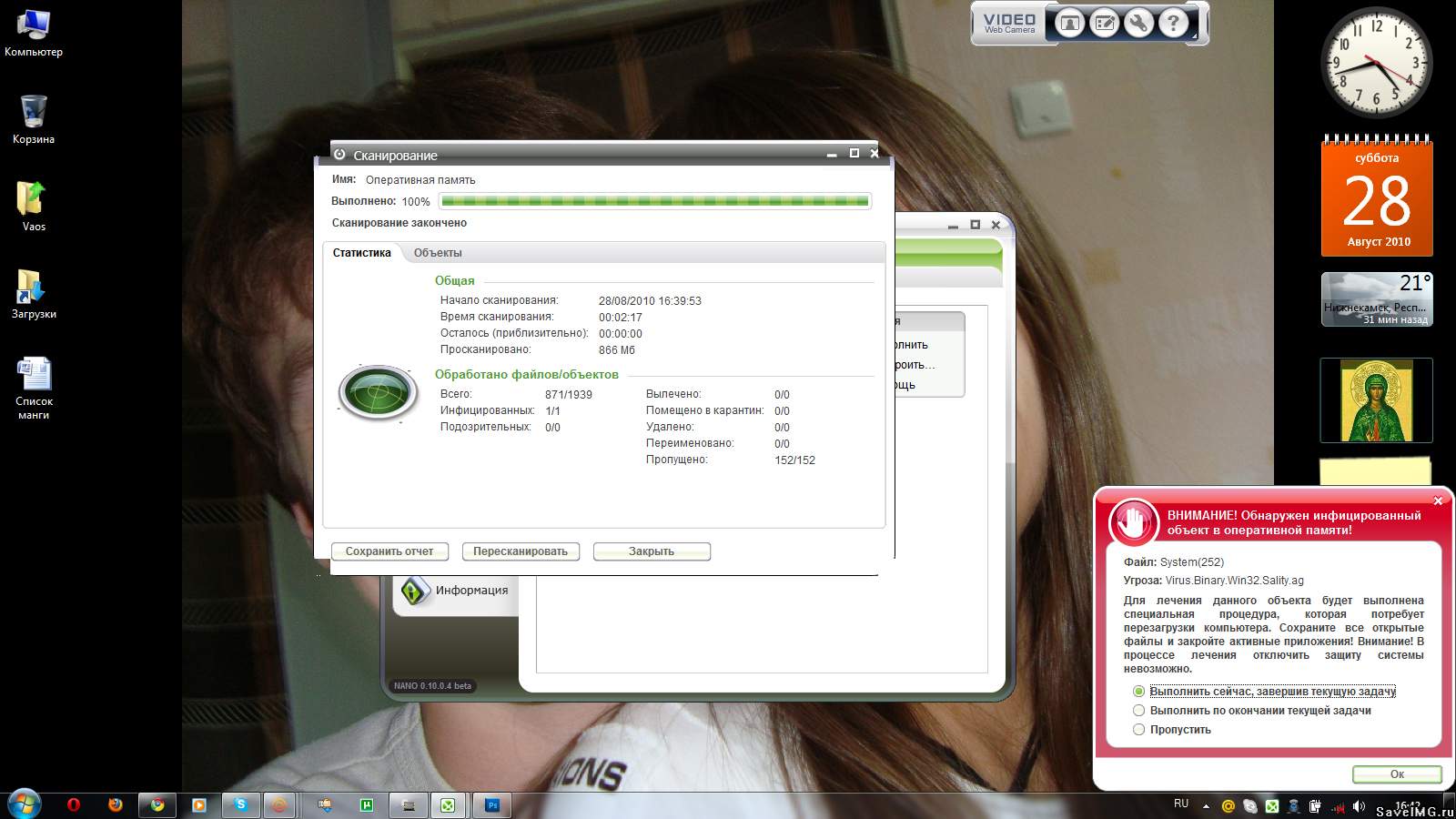
Task: Switch to the Объекты tab
Action: [x=438, y=253]
